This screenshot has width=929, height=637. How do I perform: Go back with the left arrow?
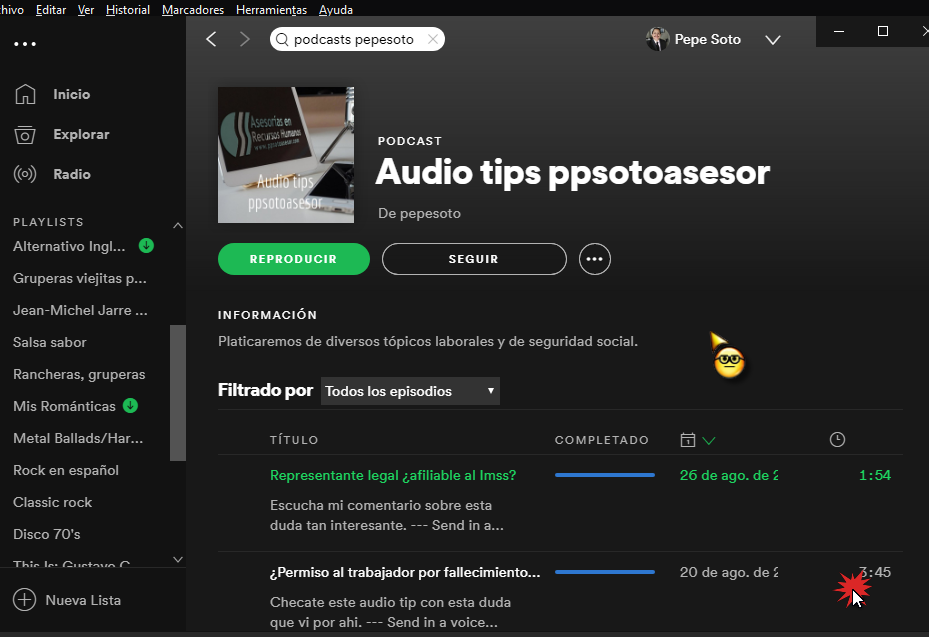(x=212, y=39)
